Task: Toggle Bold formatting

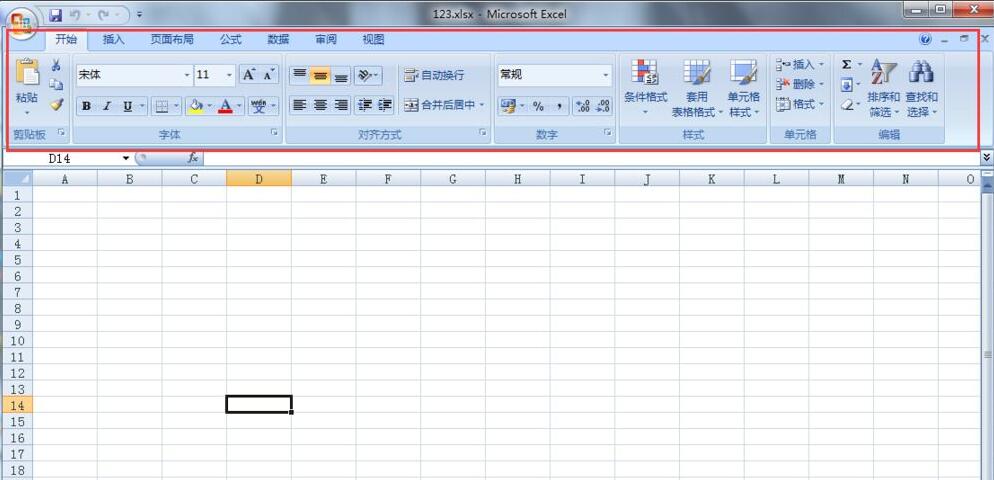Action: click(86, 107)
